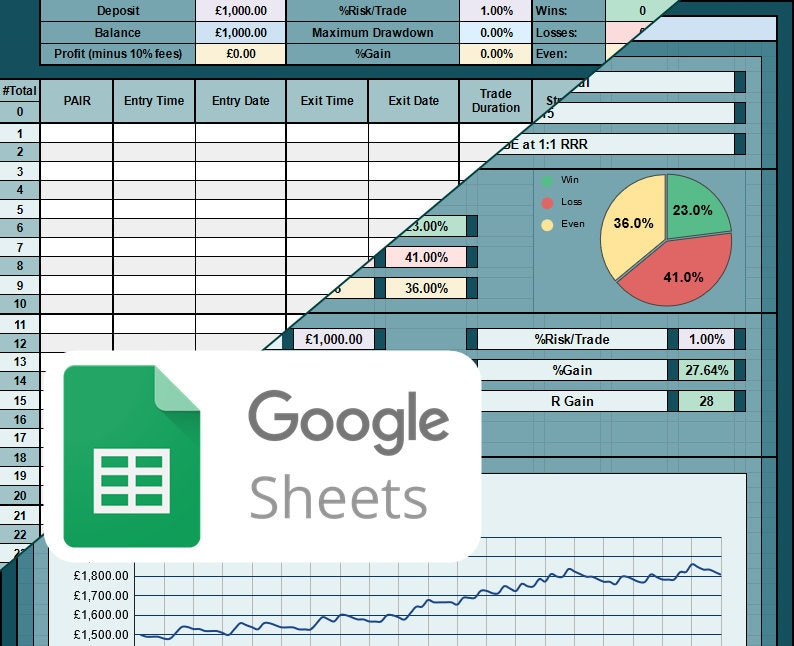Screen dimensions: 794x646
Task: Click the Entry Time column header
Action: coord(154,101)
